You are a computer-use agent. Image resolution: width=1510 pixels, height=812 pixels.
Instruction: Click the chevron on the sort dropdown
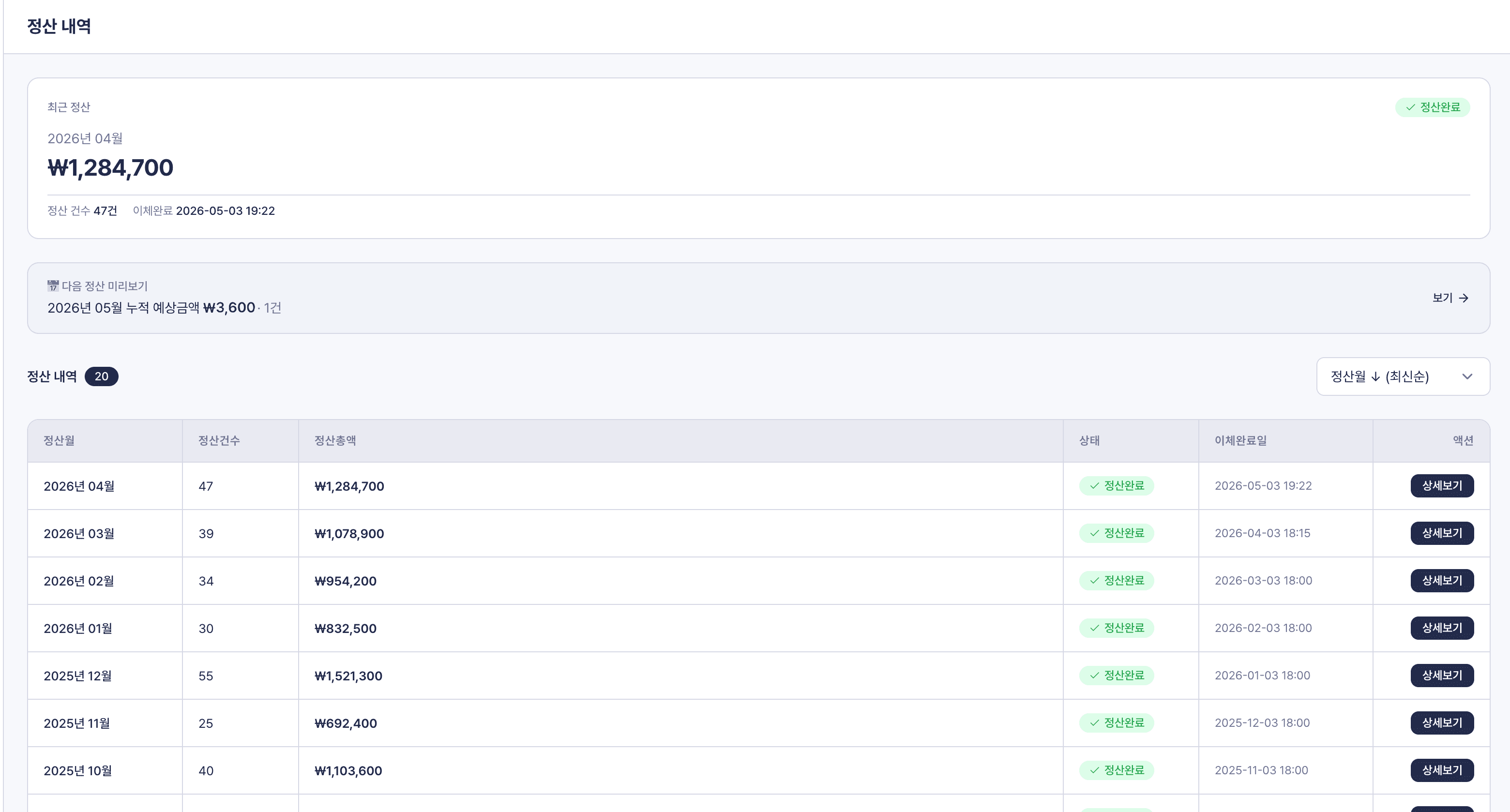1467,376
